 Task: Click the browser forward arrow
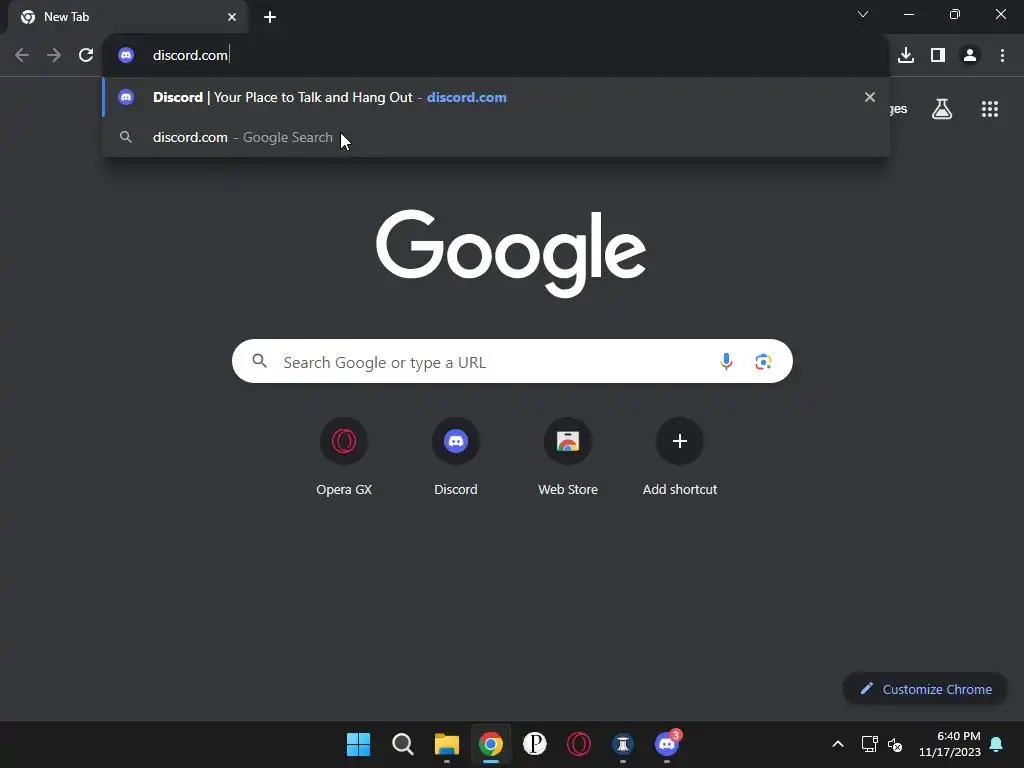coord(54,55)
